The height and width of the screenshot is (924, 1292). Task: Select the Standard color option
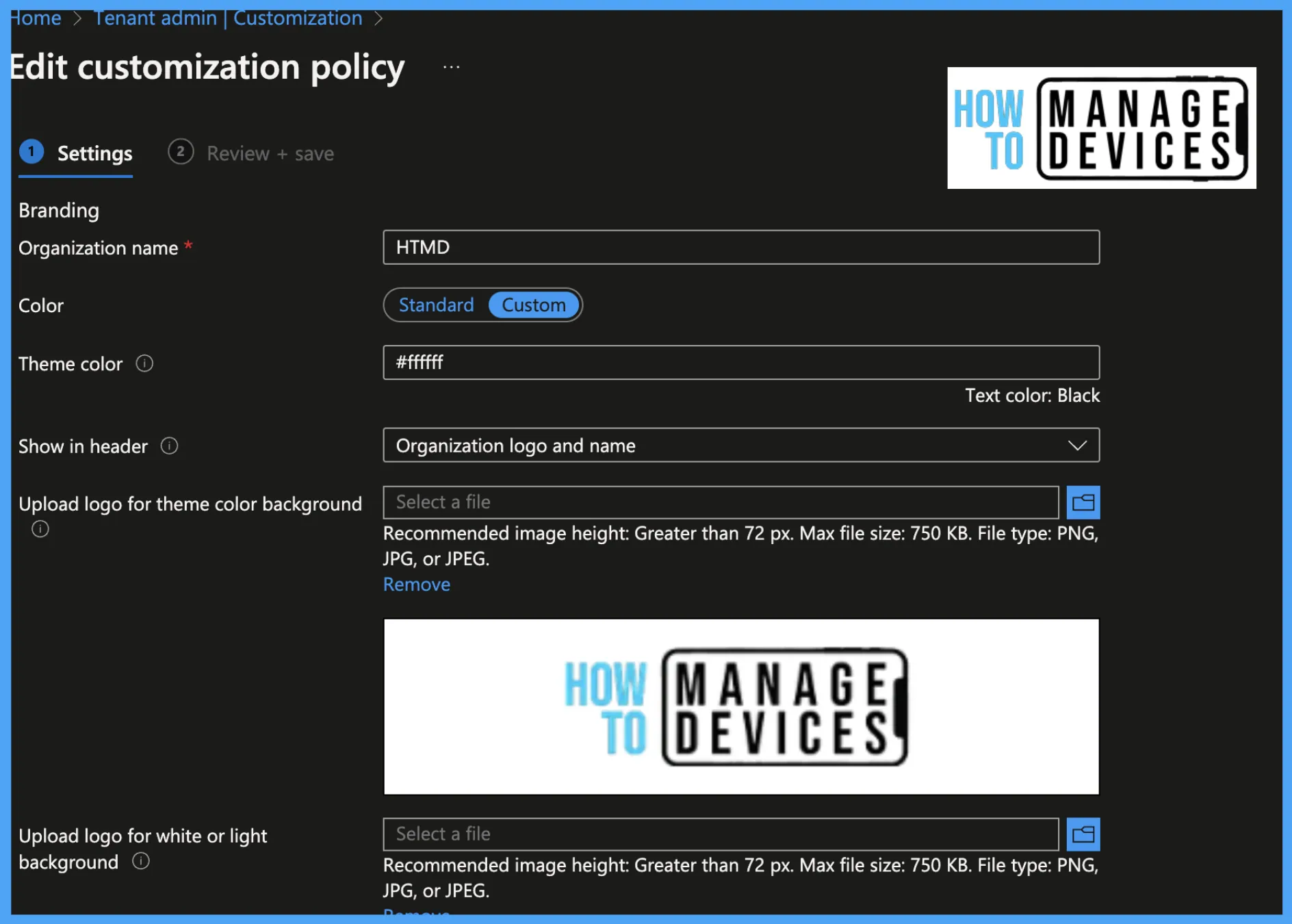click(x=437, y=305)
